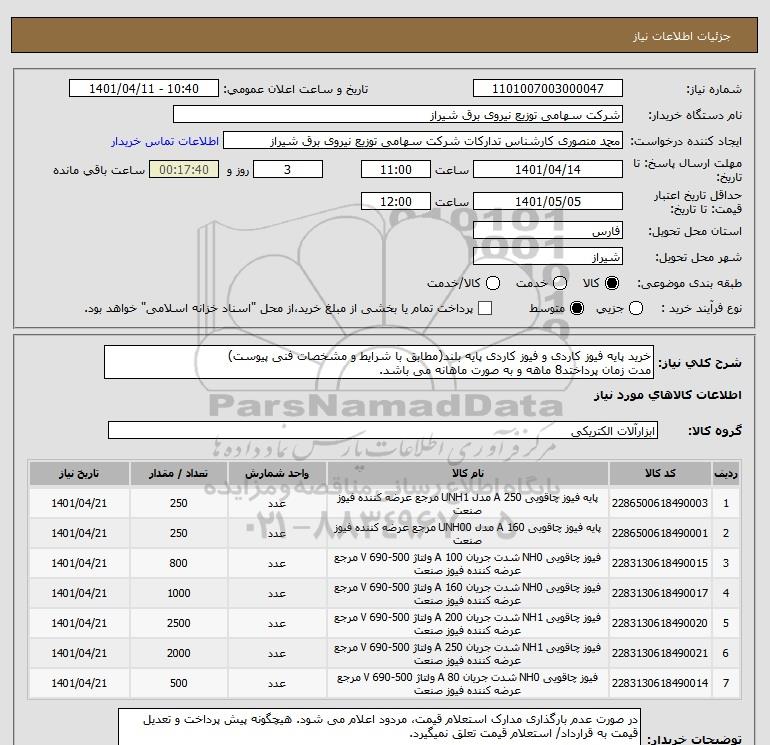Click the remaining days field showing 3
770x745 pixels.
pos(288,169)
